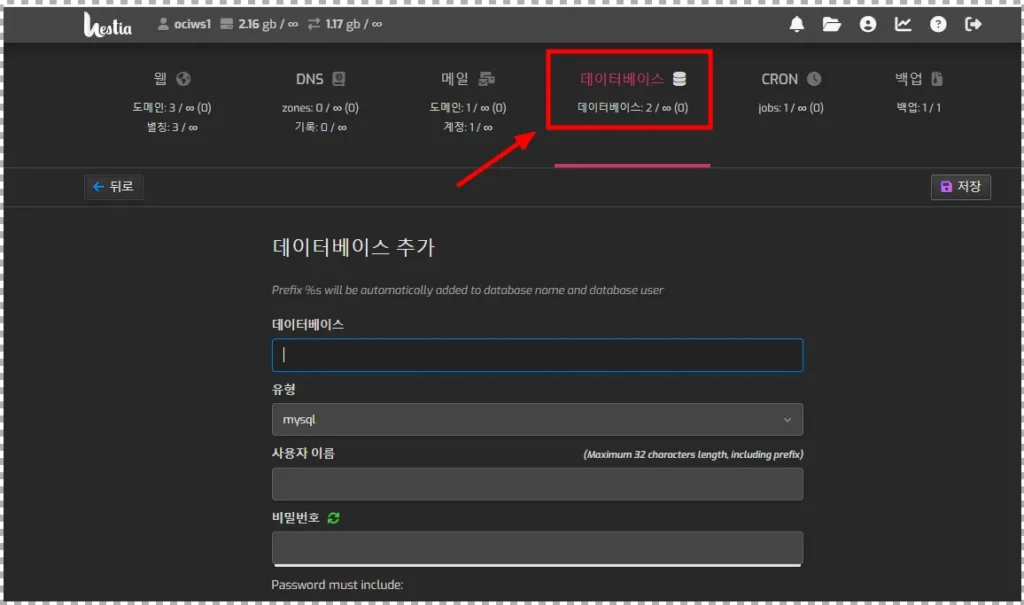Go back with the 뒤로 button
This screenshot has height=605, width=1024.
pos(114,187)
